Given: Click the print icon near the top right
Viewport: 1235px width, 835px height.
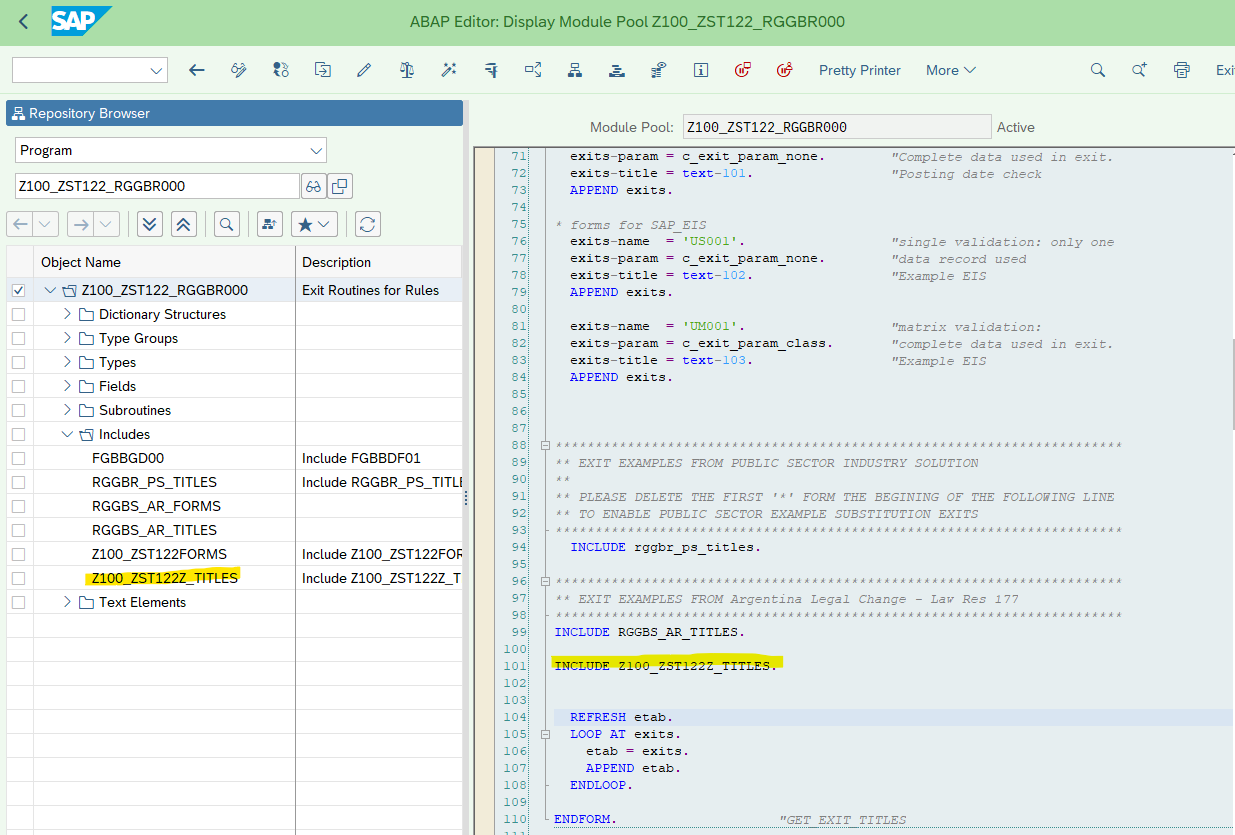Looking at the screenshot, I should point(1181,70).
